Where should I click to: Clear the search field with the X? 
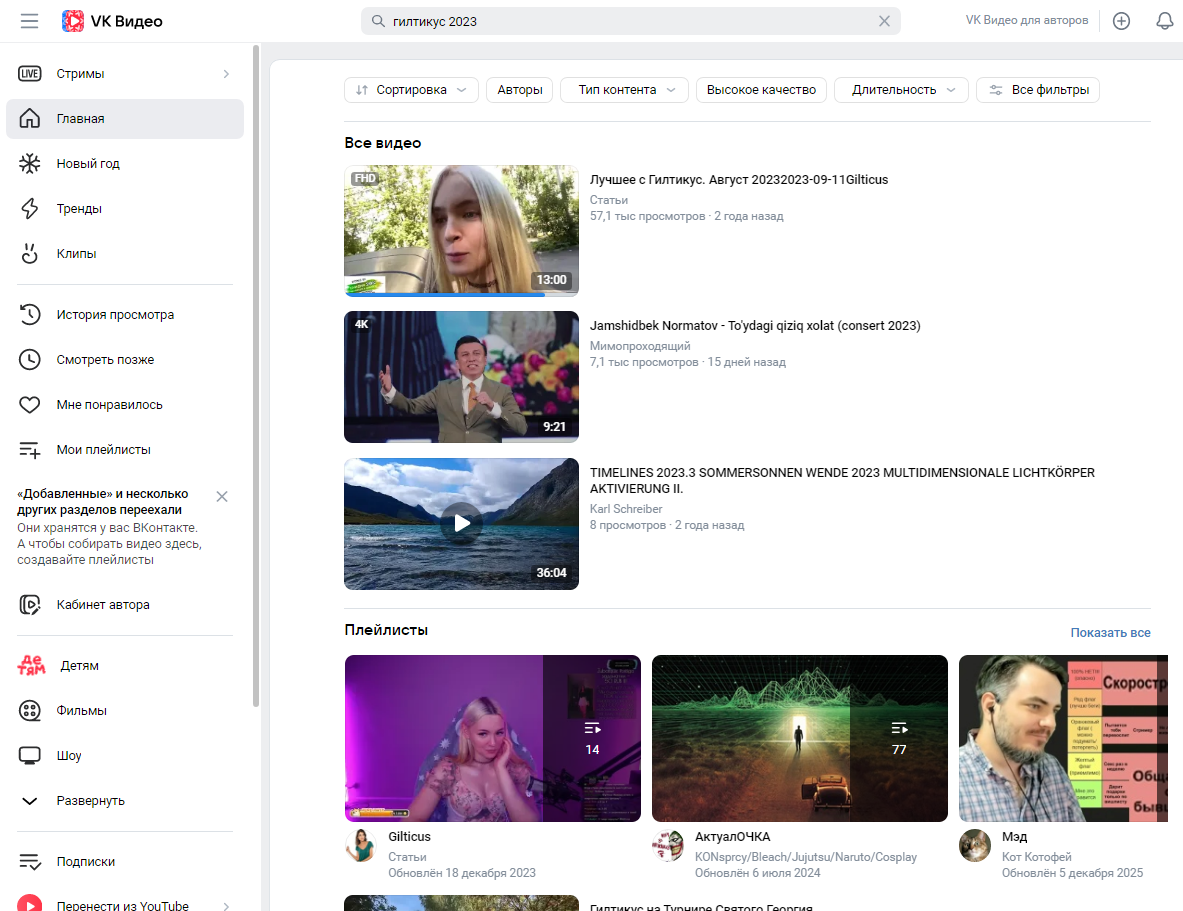click(x=884, y=21)
